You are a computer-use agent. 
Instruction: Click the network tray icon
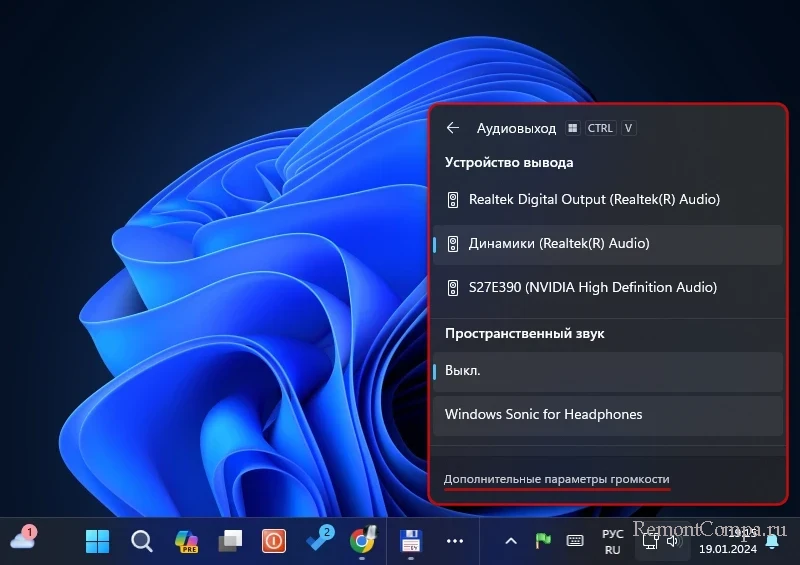651,542
